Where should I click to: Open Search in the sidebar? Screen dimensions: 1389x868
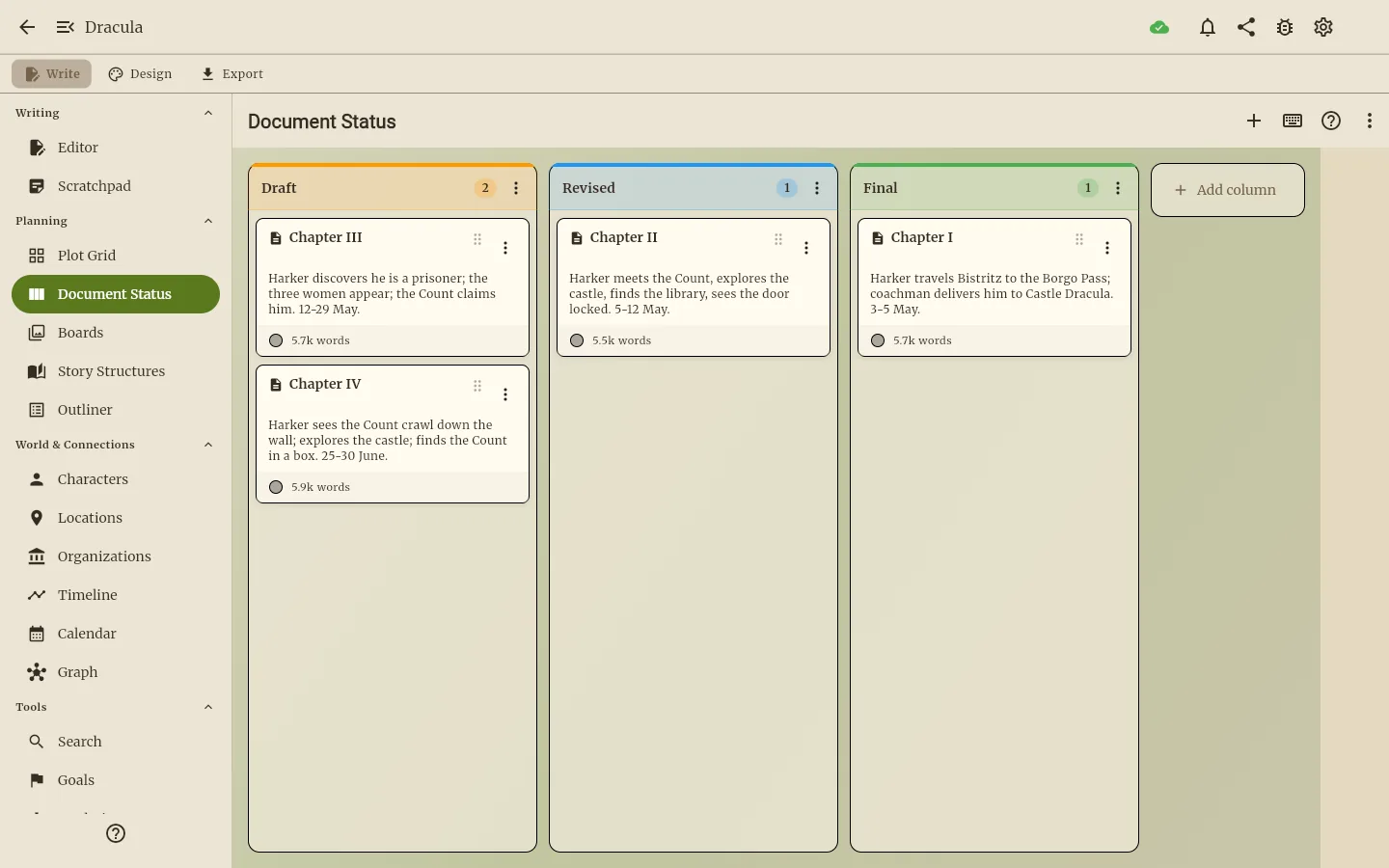pos(116,742)
